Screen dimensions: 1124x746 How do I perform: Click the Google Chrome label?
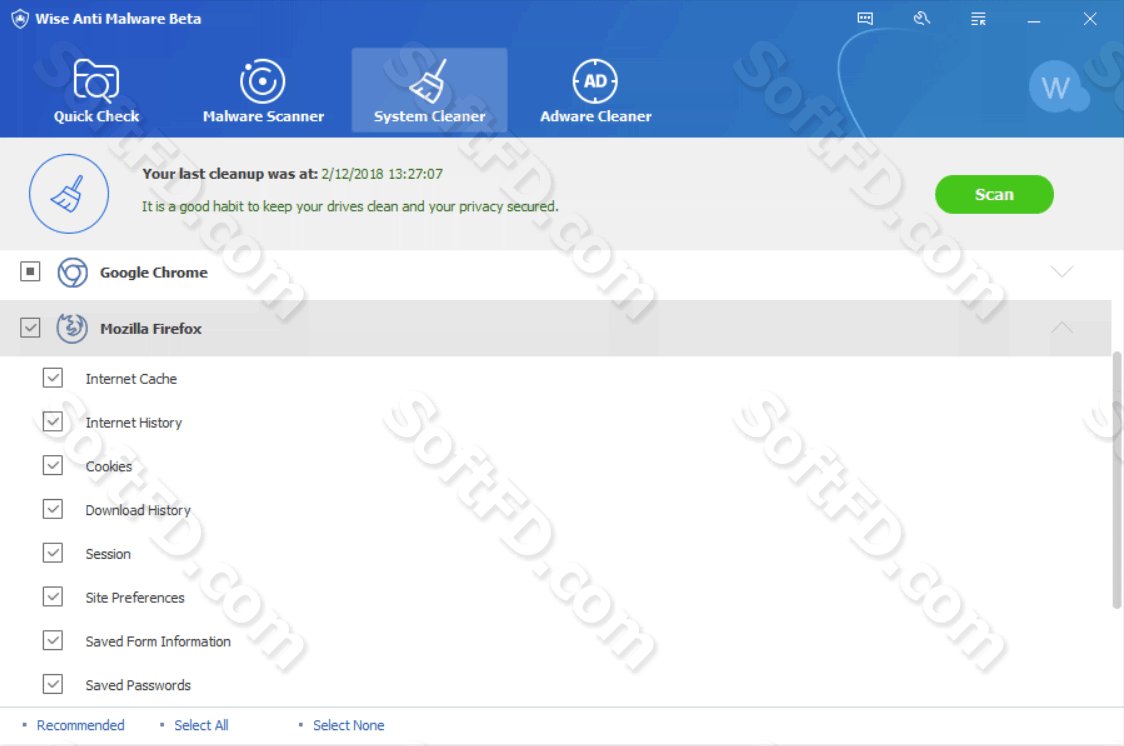pos(153,272)
